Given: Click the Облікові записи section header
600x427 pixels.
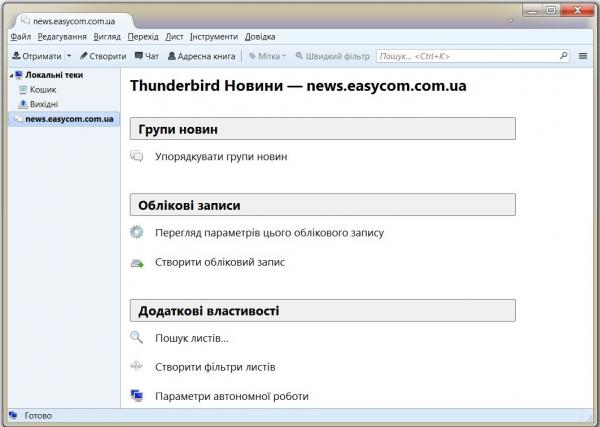Looking at the screenshot, I should [x=323, y=205].
